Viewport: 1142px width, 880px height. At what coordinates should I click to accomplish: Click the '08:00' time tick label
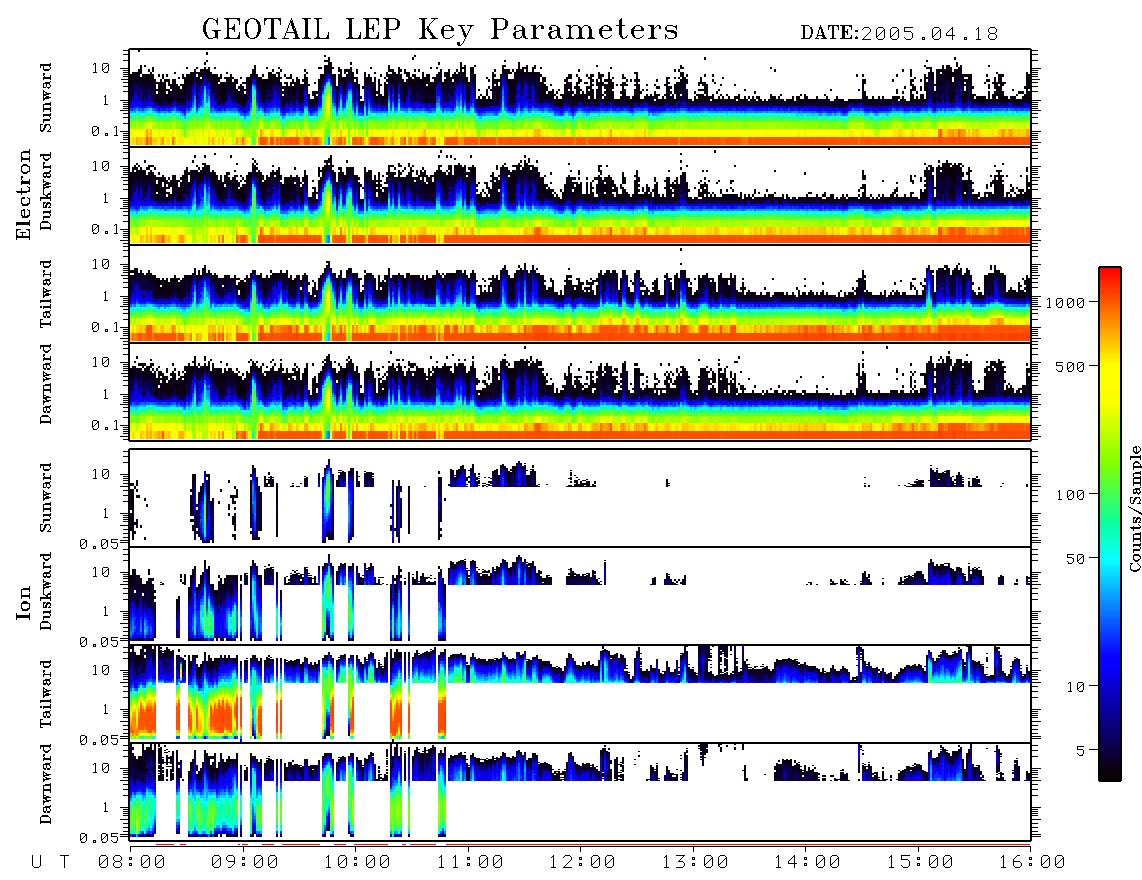pyautogui.click(x=131, y=863)
